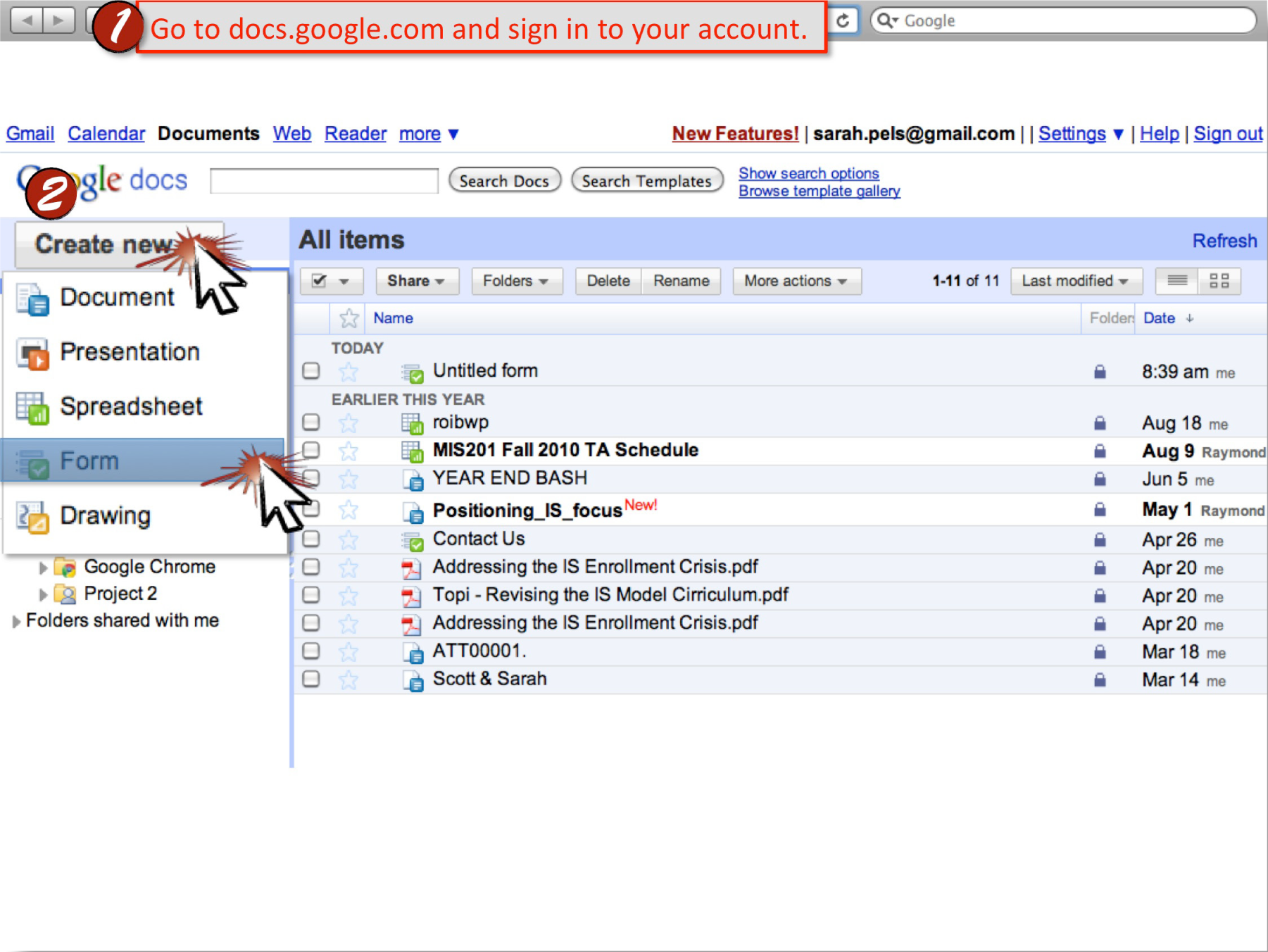
Task: Switch to grid view icon
Action: tap(1219, 281)
